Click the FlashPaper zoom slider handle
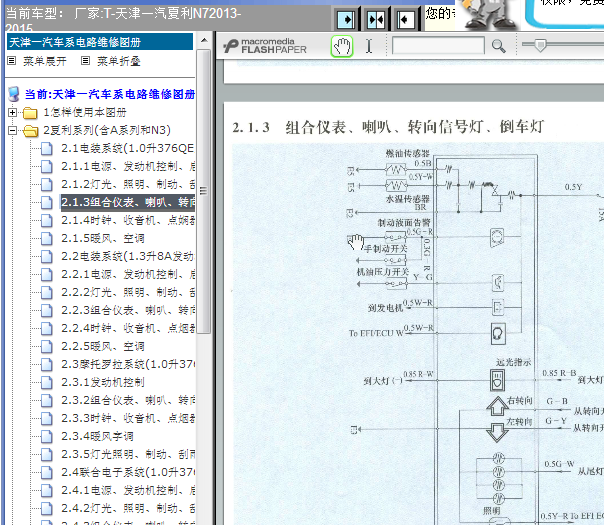604x525 pixels. pyautogui.click(x=540, y=45)
